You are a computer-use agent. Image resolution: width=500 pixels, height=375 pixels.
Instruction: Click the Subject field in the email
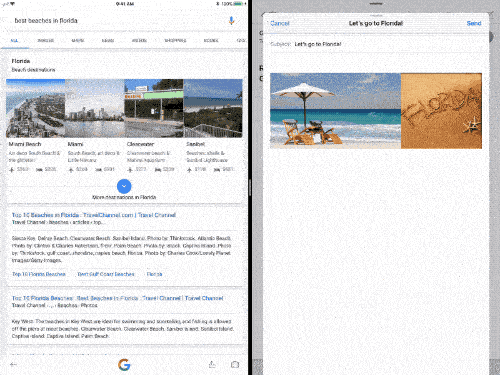point(376,44)
